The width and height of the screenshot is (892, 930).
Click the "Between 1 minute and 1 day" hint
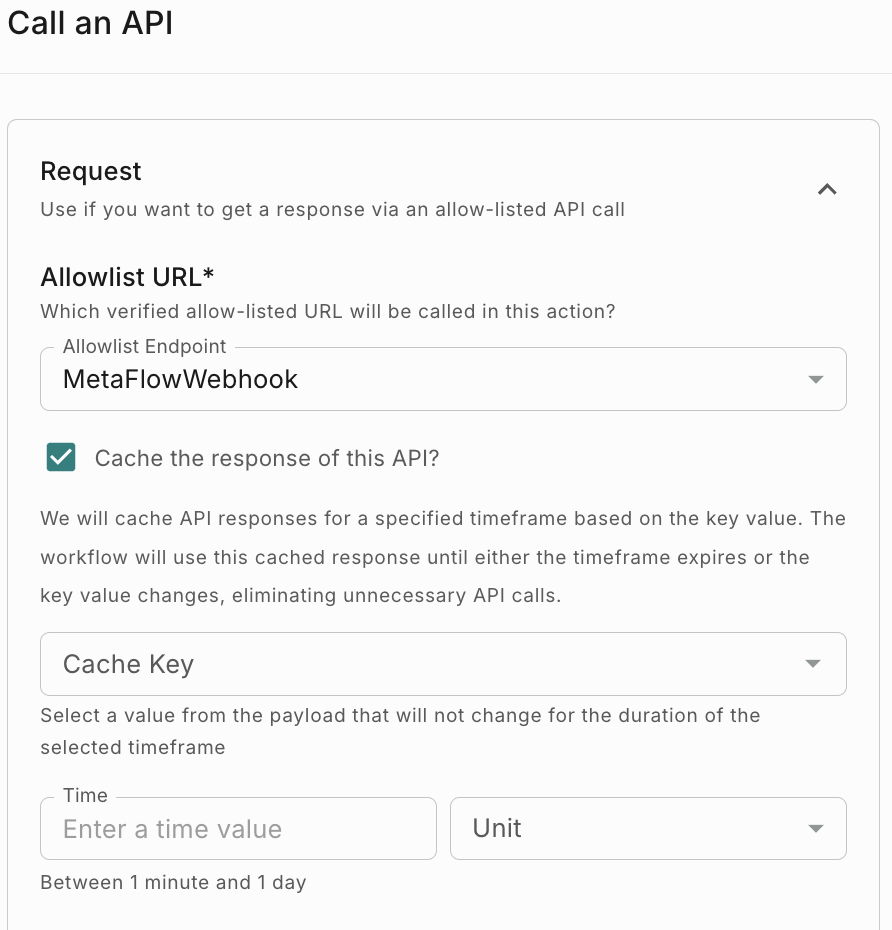(x=173, y=882)
